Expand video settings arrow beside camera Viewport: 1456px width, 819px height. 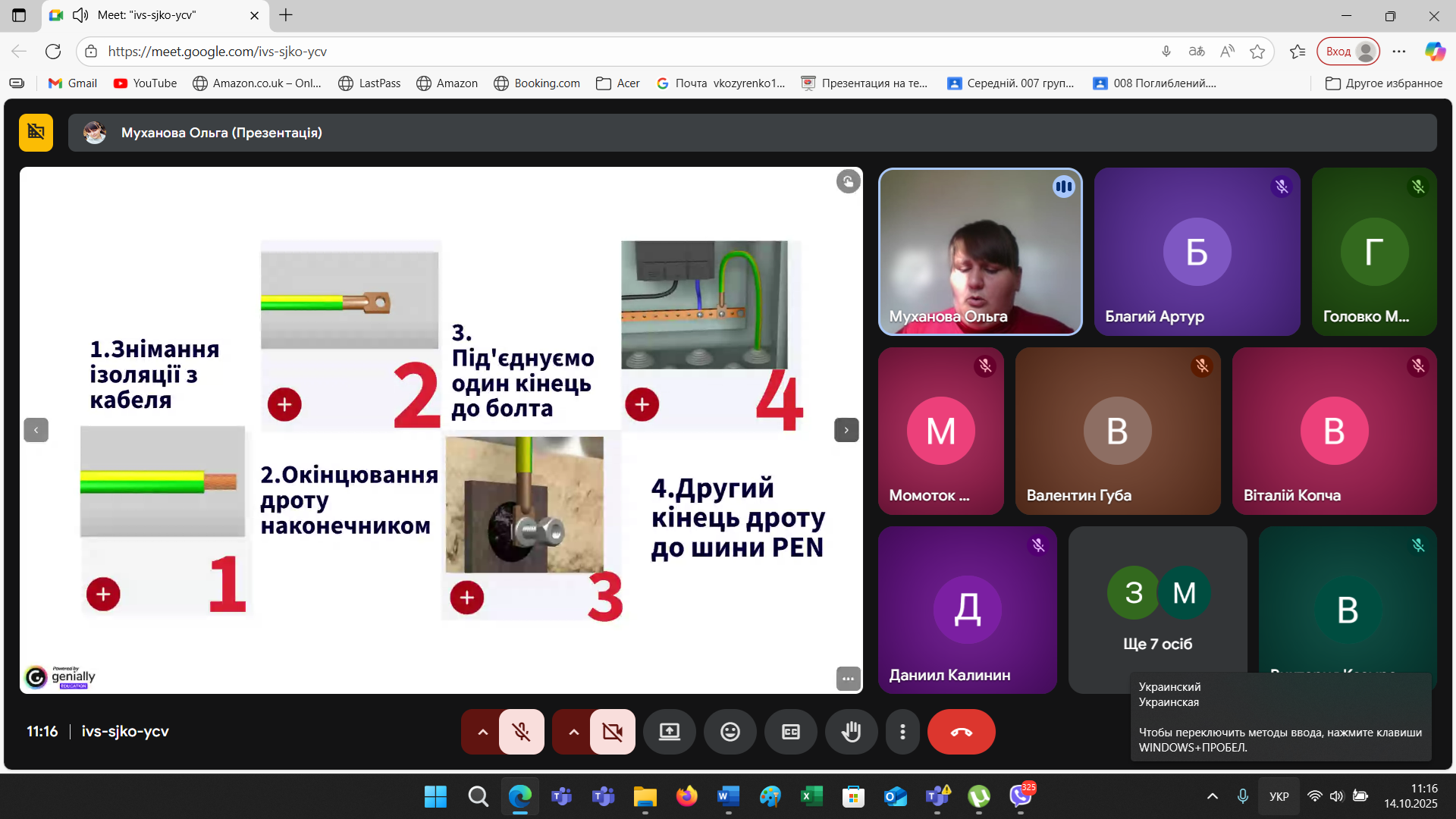click(573, 732)
